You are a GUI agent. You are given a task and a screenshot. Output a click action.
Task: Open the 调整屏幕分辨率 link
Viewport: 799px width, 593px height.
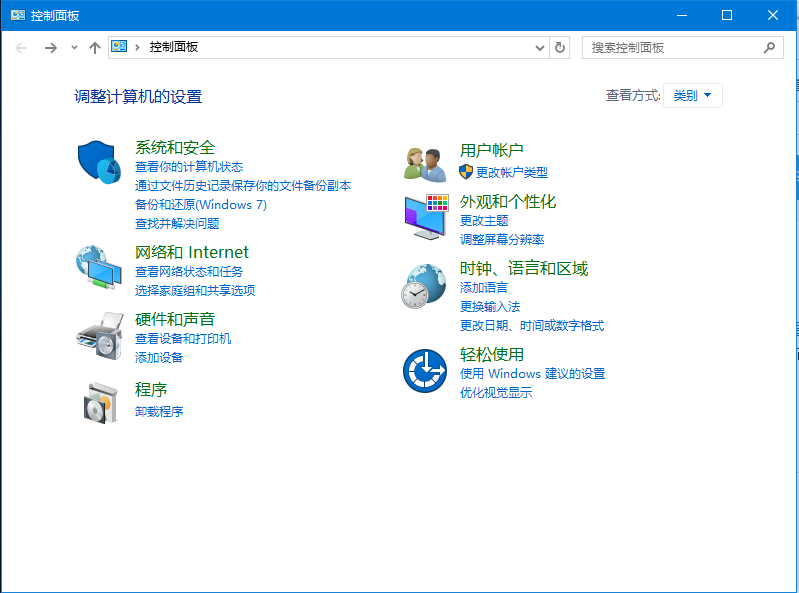click(x=502, y=239)
